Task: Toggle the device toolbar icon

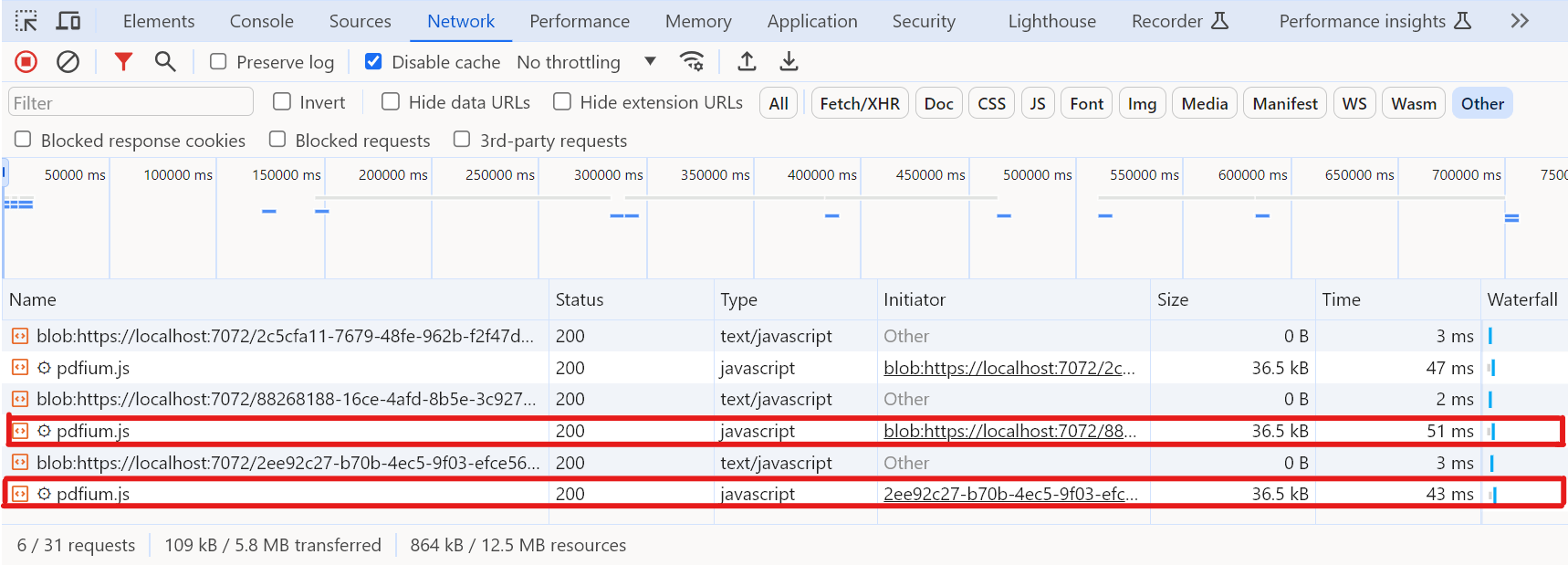Action: click(x=68, y=21)
